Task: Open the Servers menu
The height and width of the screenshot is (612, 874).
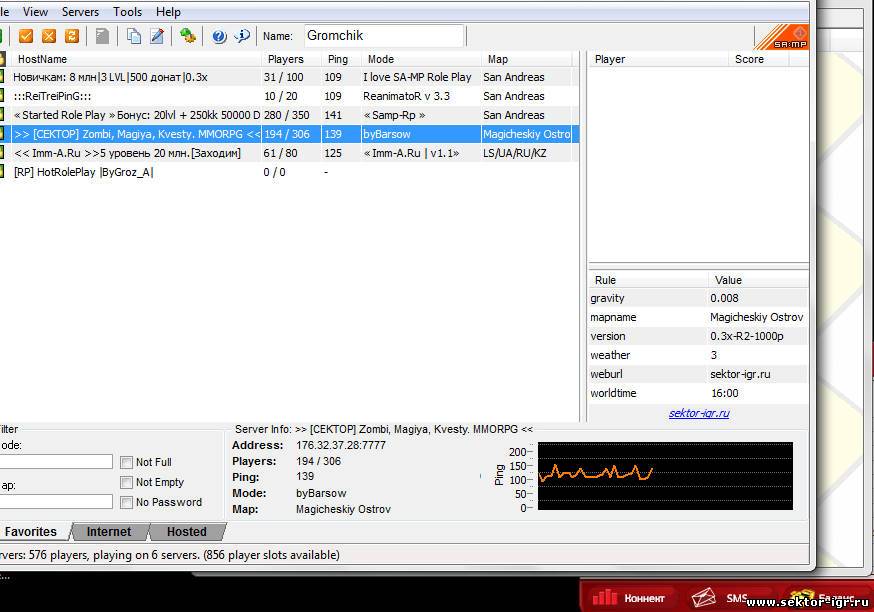Action: [x=80, y=12]
